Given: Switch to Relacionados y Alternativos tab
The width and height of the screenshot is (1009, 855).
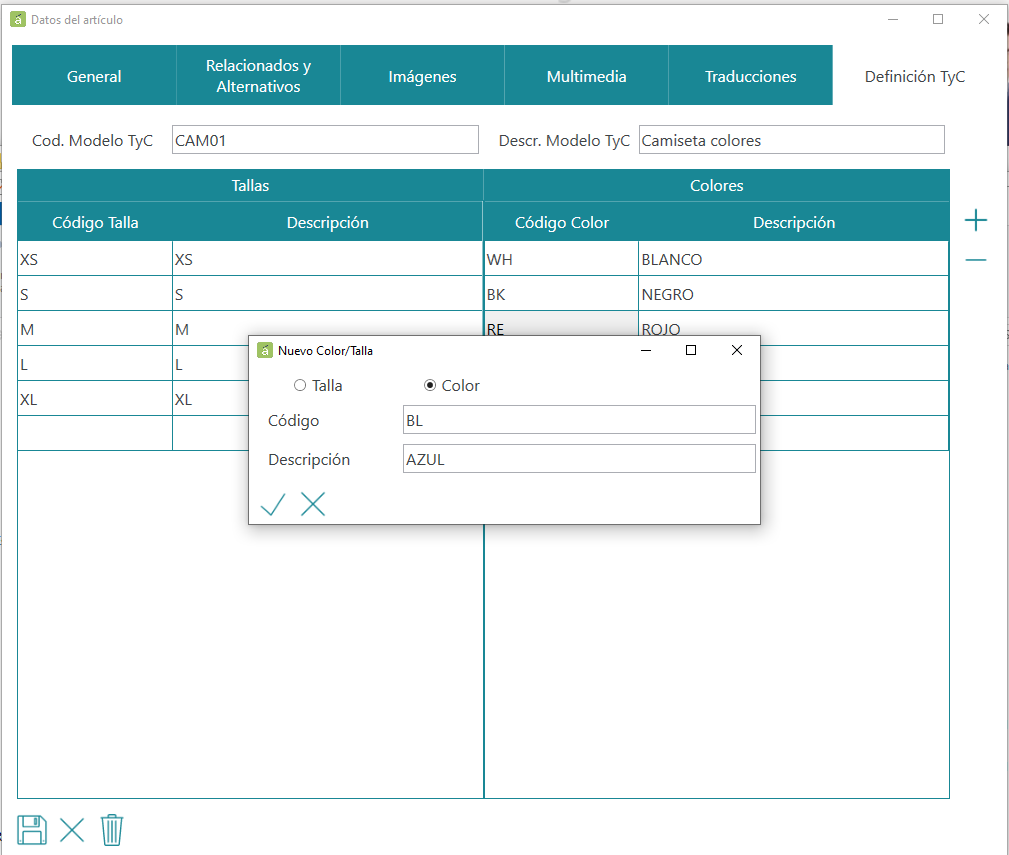Looking at the screenshot, I should (x=258, y=75).
